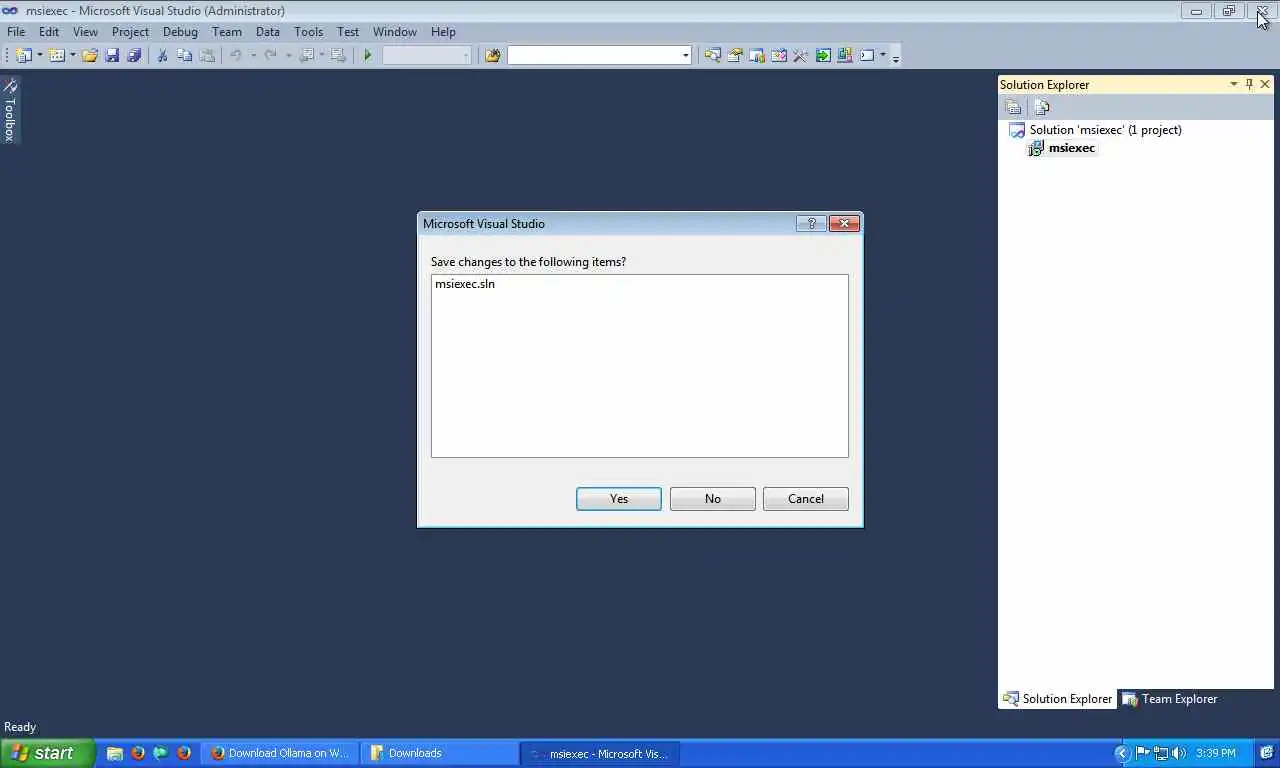This screenshot has height=768, width=1280.
Task: Click No in the save dialog
Action: click(712, 499)
